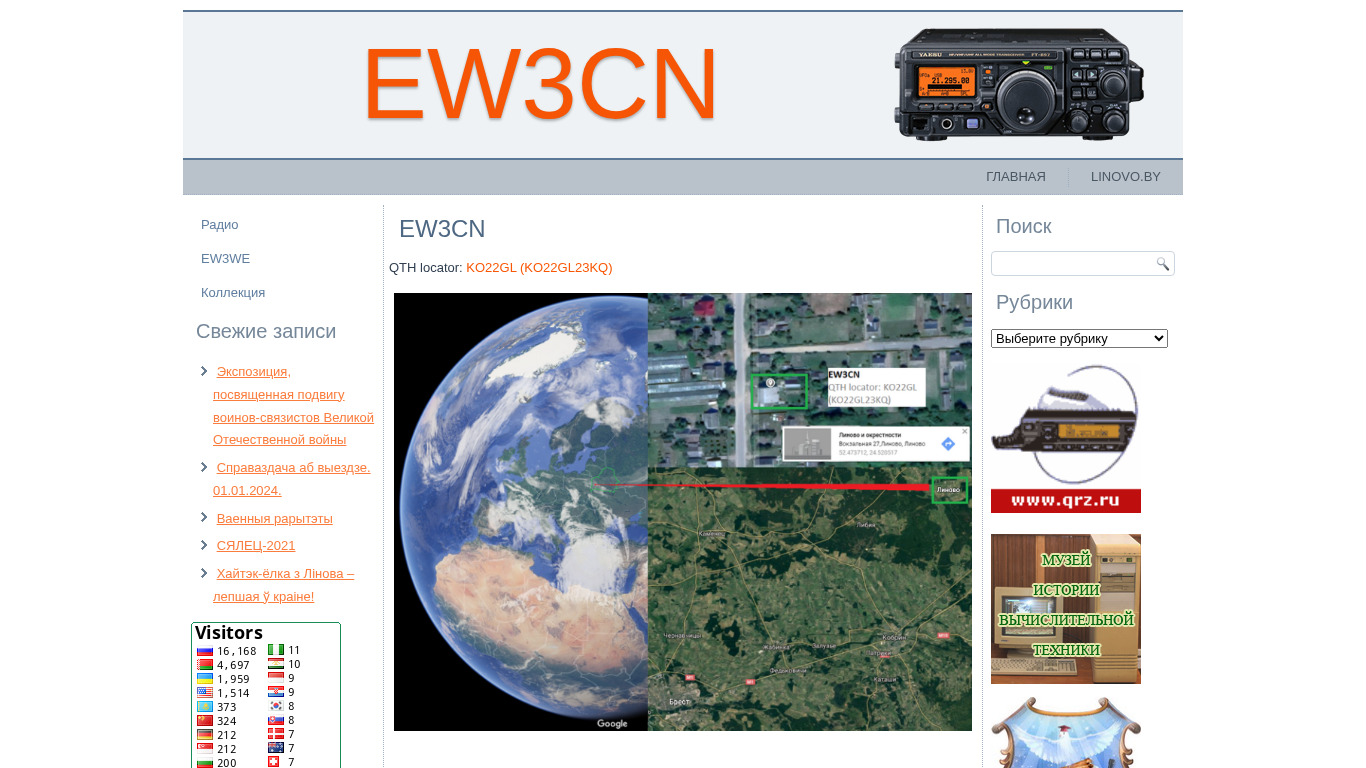Click the chevron beside the Экспозиция post
Viewport: 1366px width, 768px height.
[x=204, y=371]
